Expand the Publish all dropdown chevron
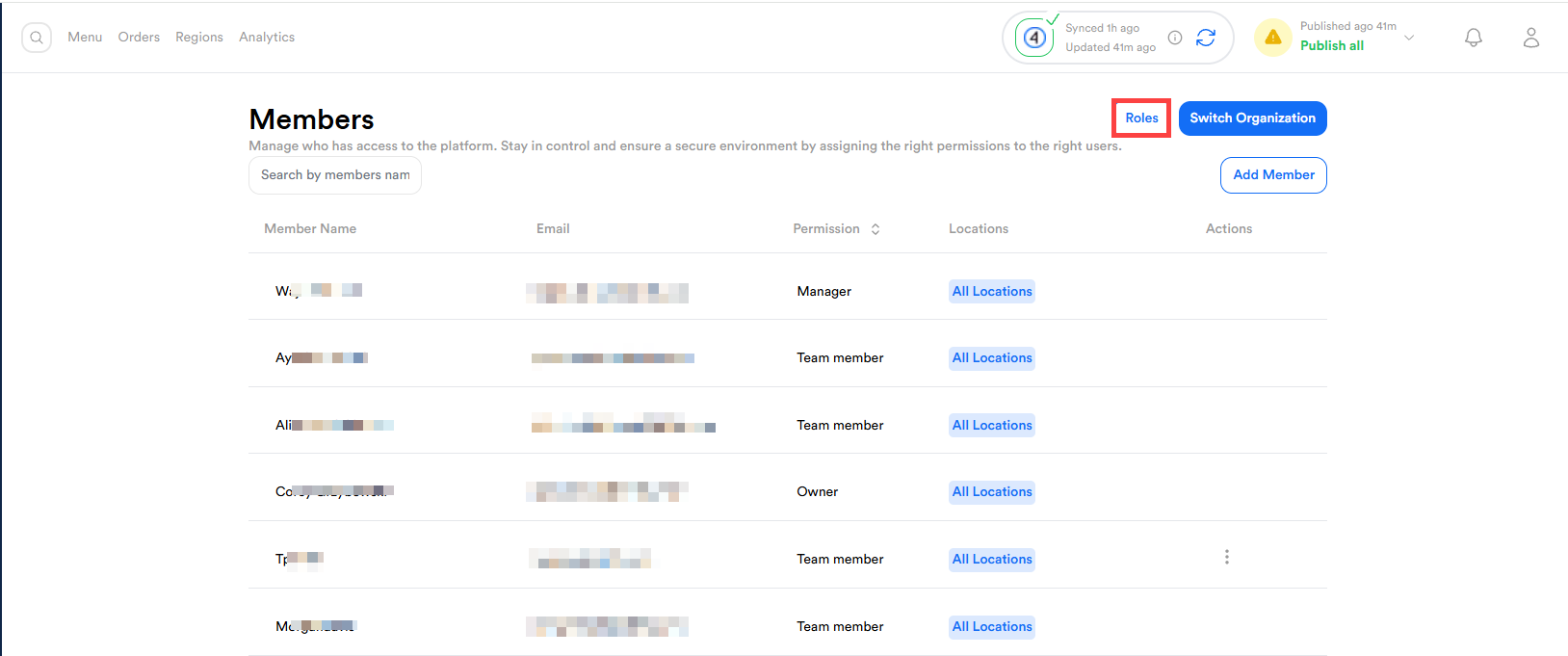This screenshot has width=1568, height=656. pyautogui.click(x=1409, y=38)
